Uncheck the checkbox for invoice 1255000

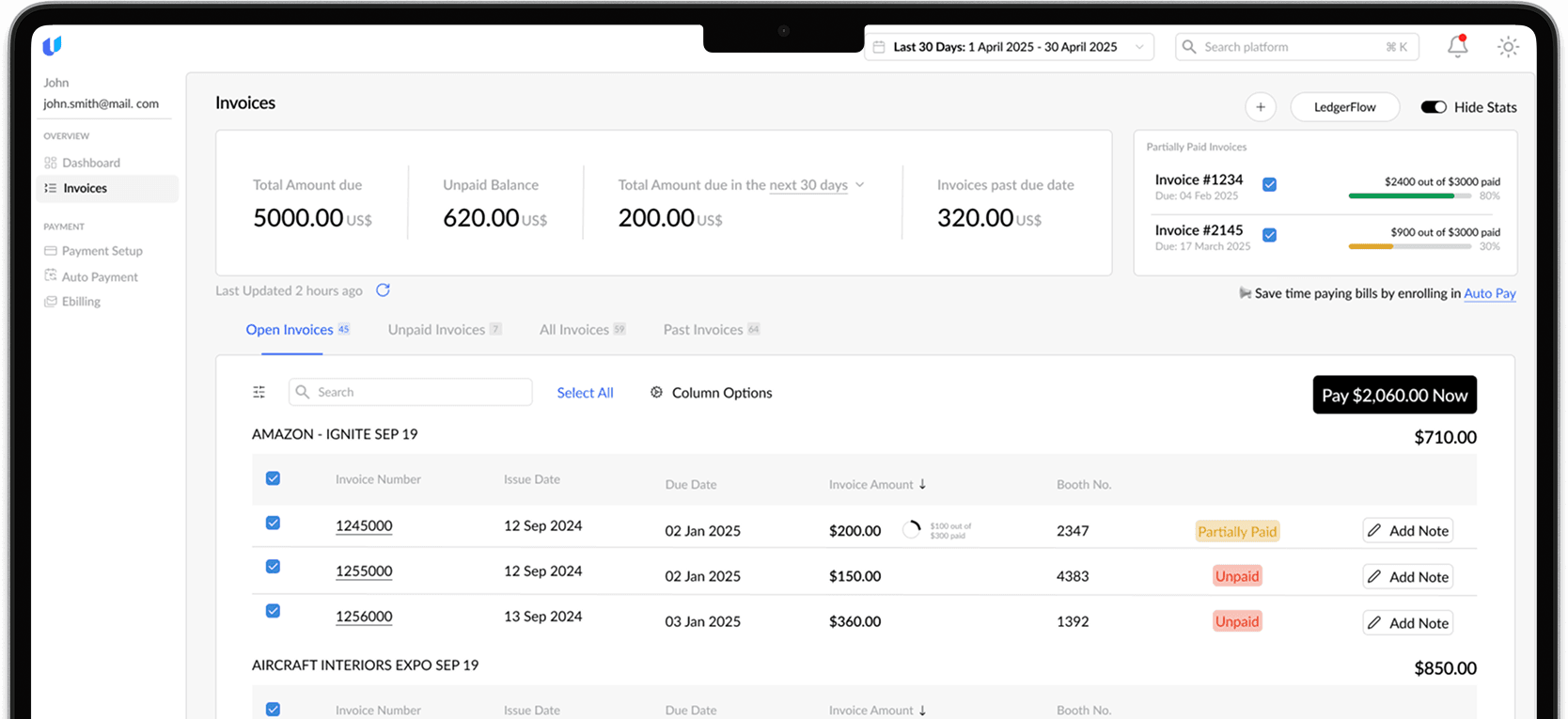tap(273, 567)
